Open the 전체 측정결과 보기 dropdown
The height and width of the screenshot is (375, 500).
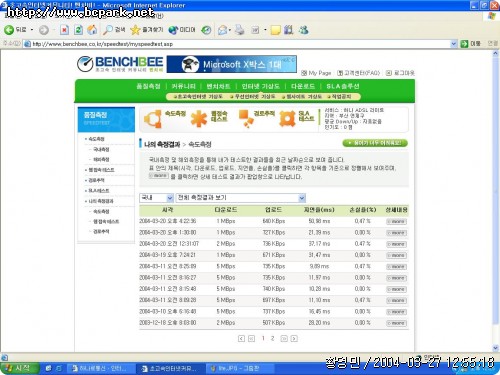tap(241, 198)
